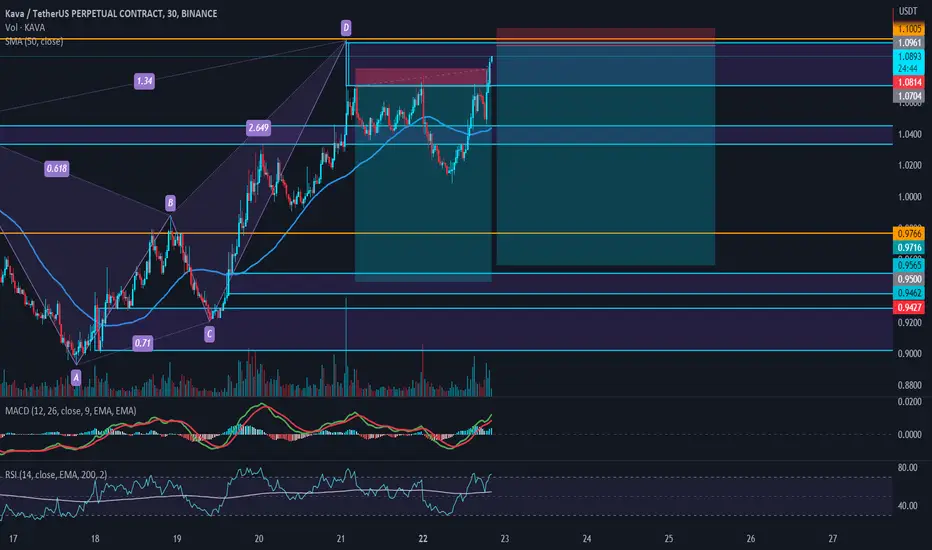Click date 24 on the time axis
The width and height of the screenshot is (932, 550).
[587, 539]
